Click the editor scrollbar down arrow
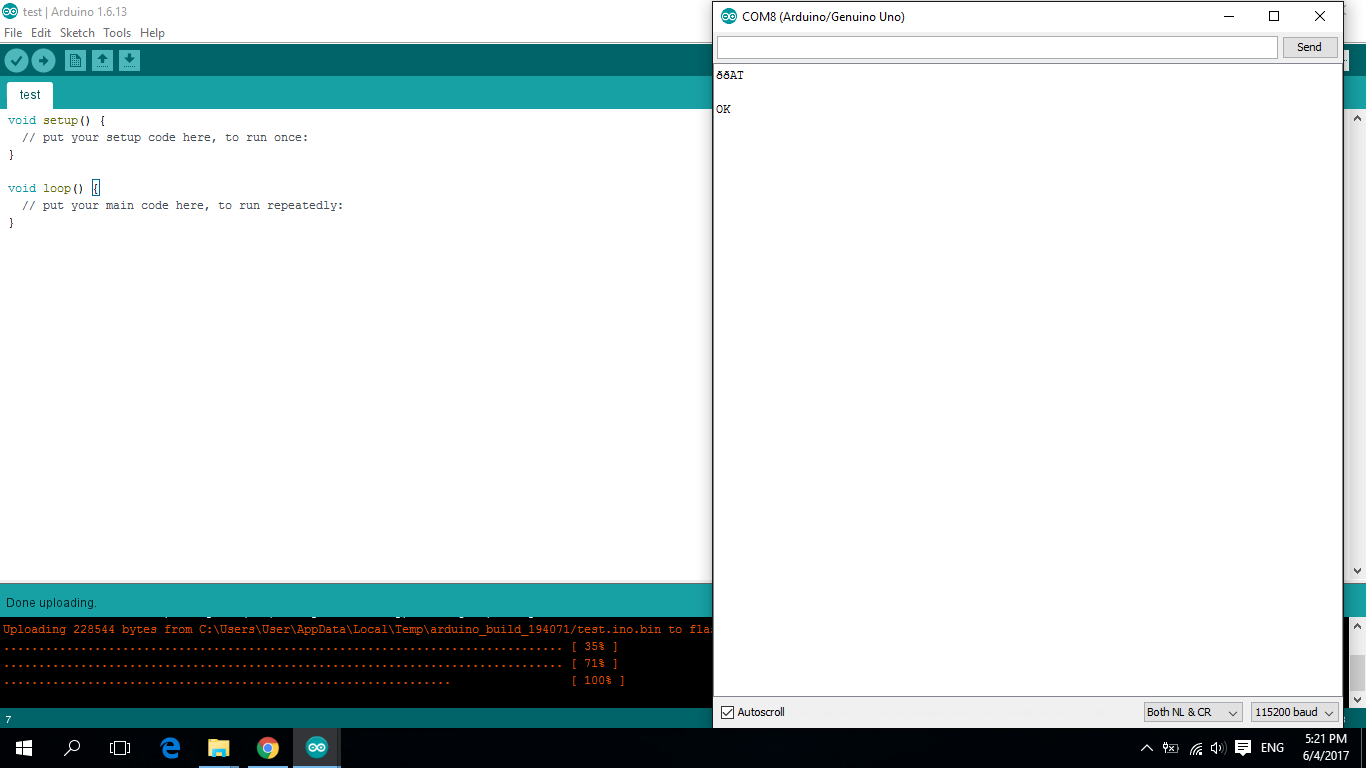The height and width of the screenshot is (768, 1366). 1357,571
